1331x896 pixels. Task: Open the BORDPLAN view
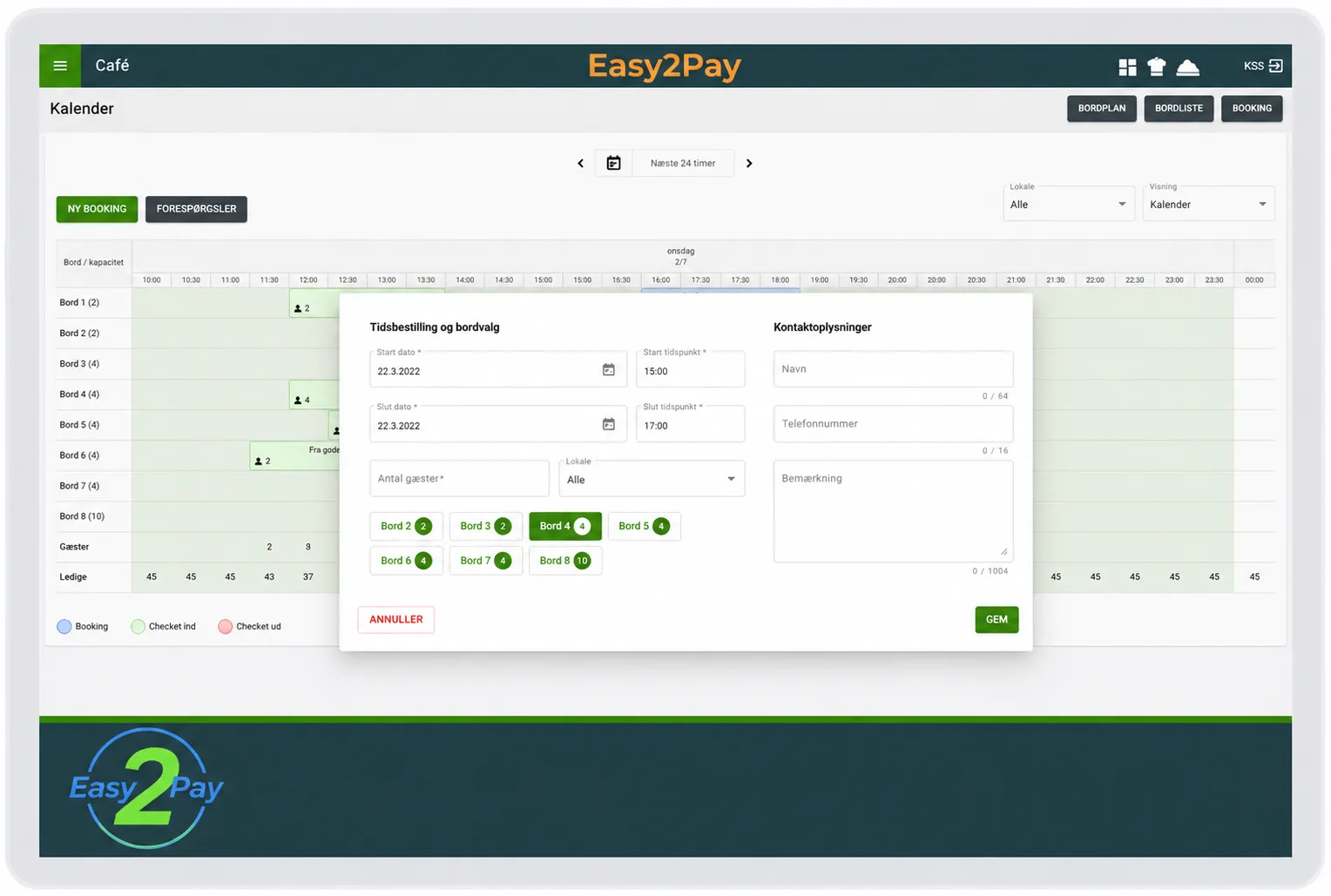(1102, 109)
